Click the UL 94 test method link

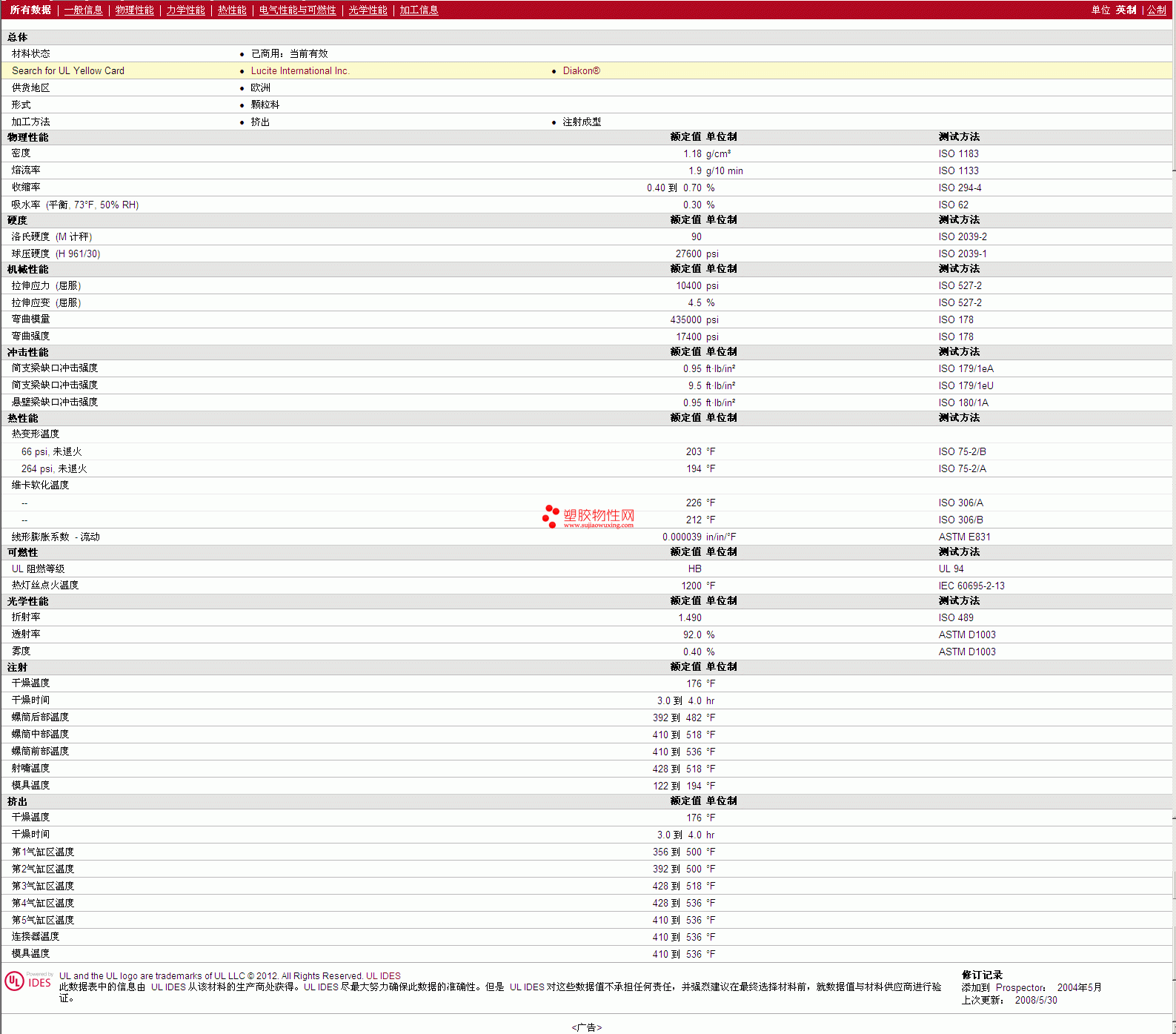point(951,569)
